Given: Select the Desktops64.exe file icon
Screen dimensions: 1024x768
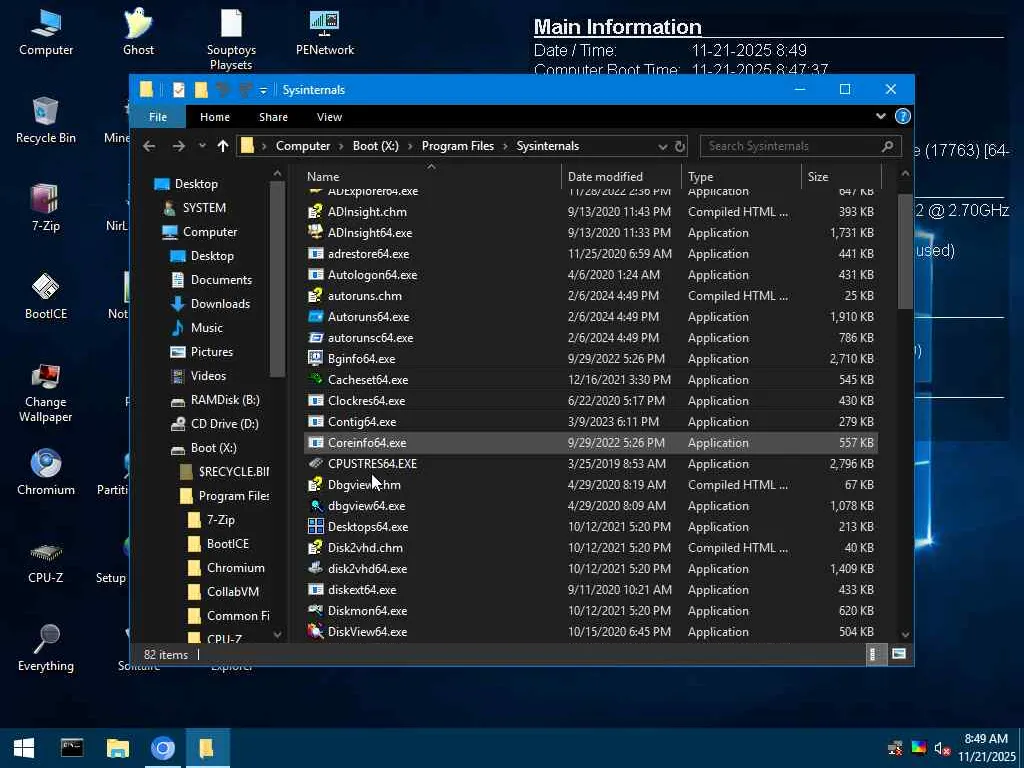Looking at the screenshot, I should click(x=315, y=526).
